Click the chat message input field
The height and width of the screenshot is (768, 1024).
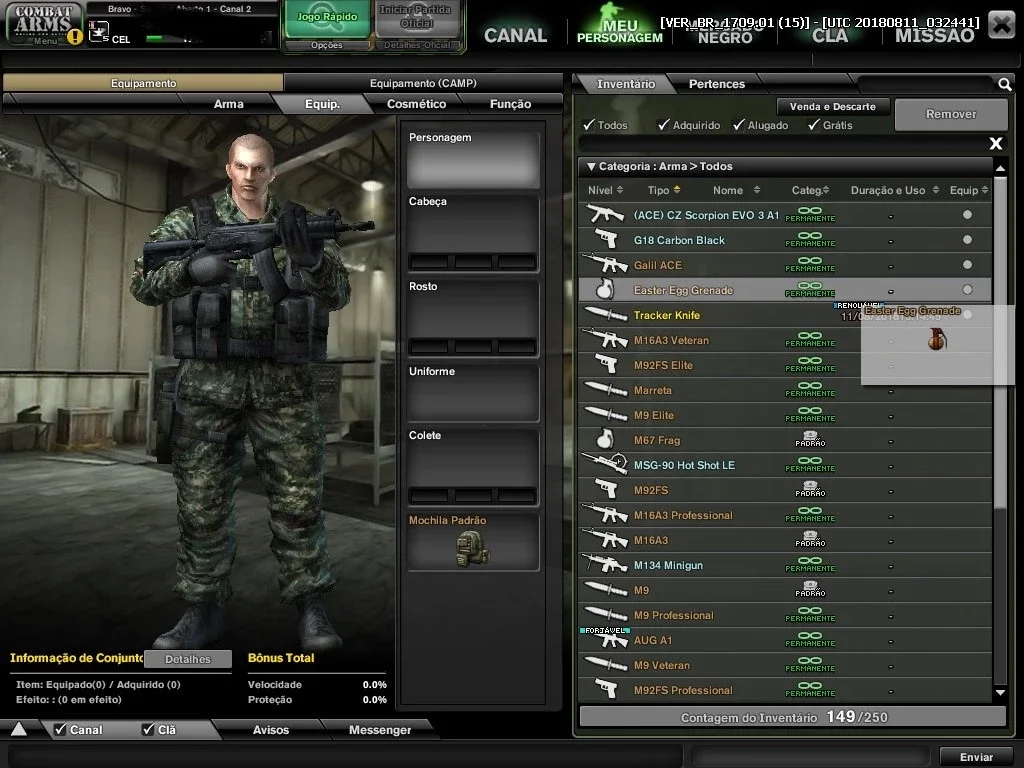click(346, 757)
